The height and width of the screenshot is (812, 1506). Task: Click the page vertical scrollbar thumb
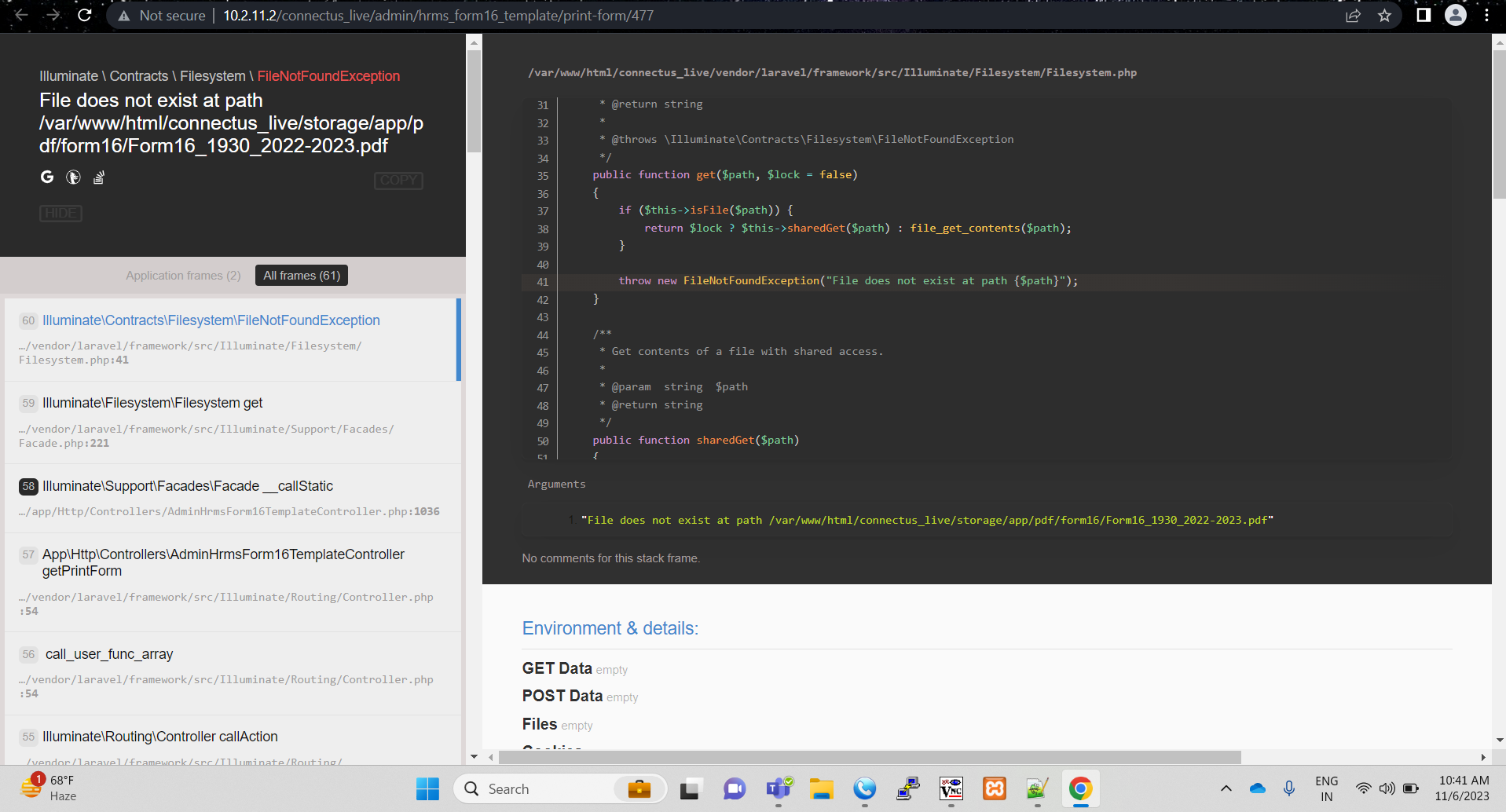tap(1499, 124)
